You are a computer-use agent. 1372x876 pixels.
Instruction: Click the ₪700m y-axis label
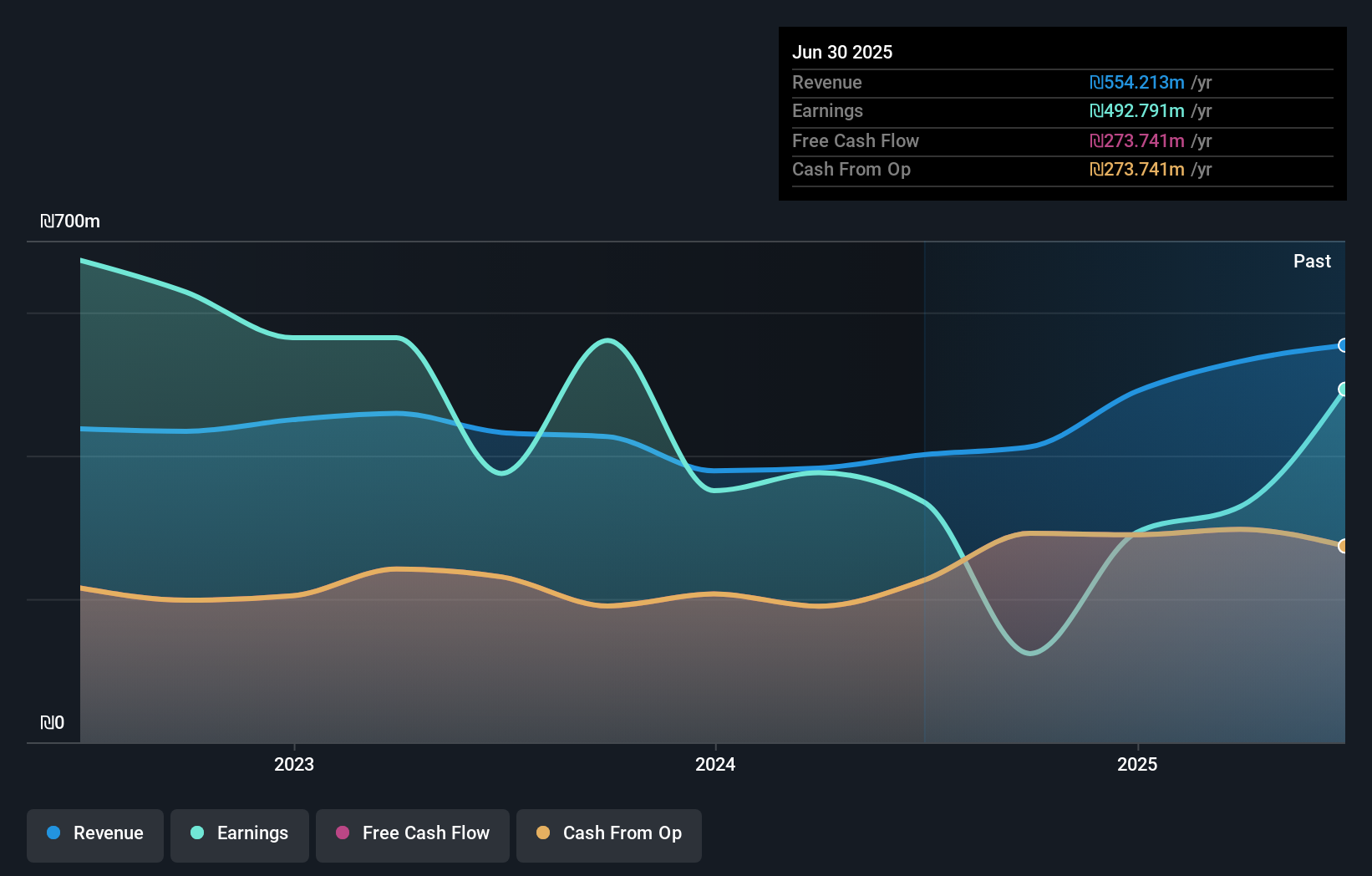point(70,222)
